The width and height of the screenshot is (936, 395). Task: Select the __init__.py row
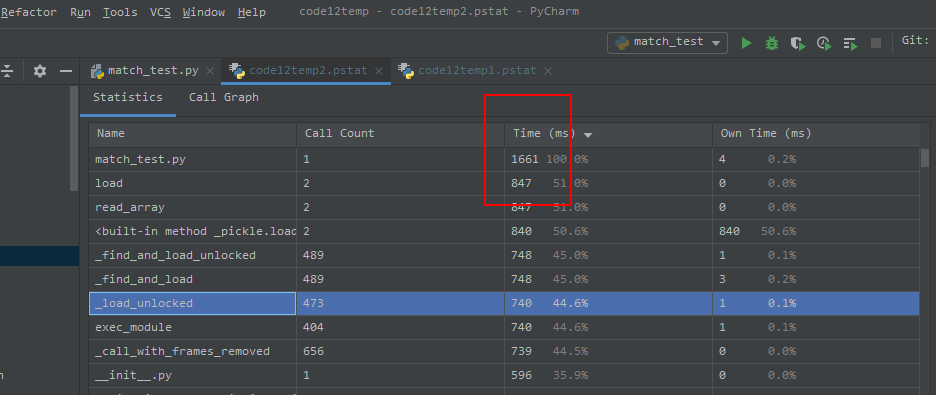[504, 375]
